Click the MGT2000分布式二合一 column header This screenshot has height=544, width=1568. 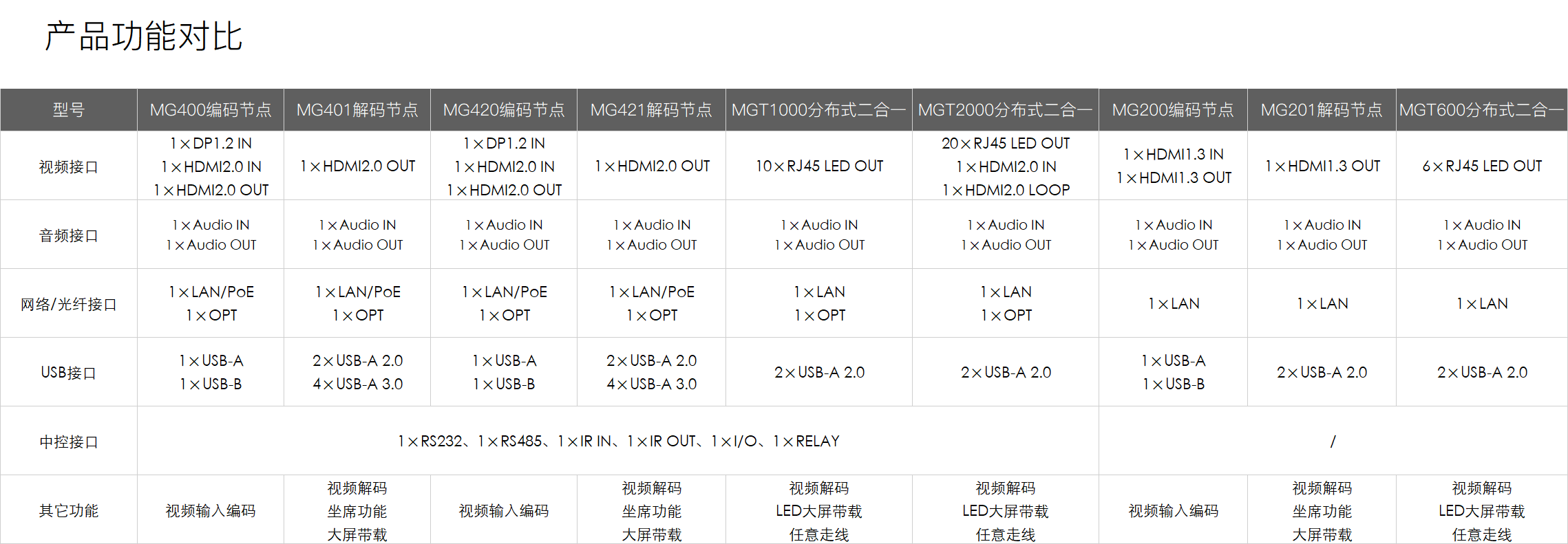1006,109
